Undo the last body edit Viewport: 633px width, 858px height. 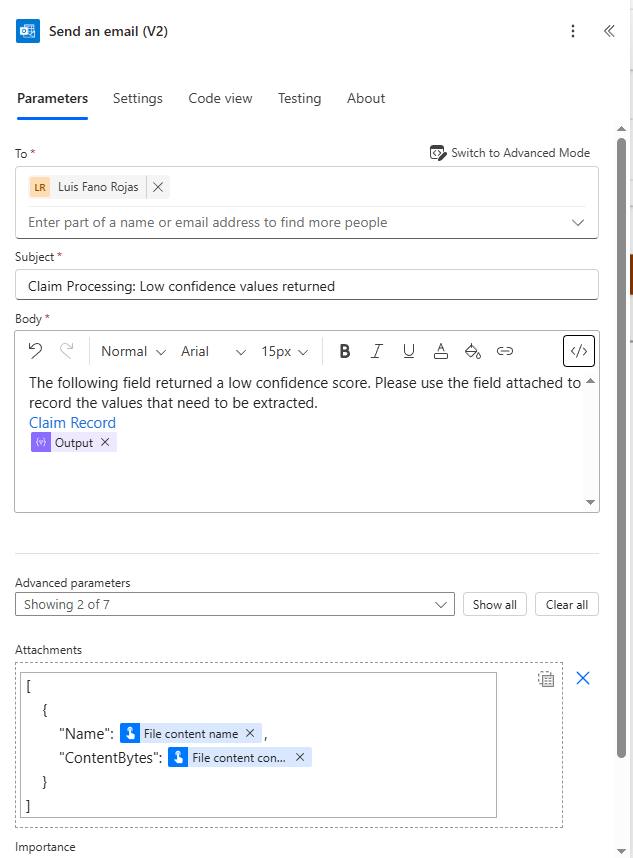point(35,351)
